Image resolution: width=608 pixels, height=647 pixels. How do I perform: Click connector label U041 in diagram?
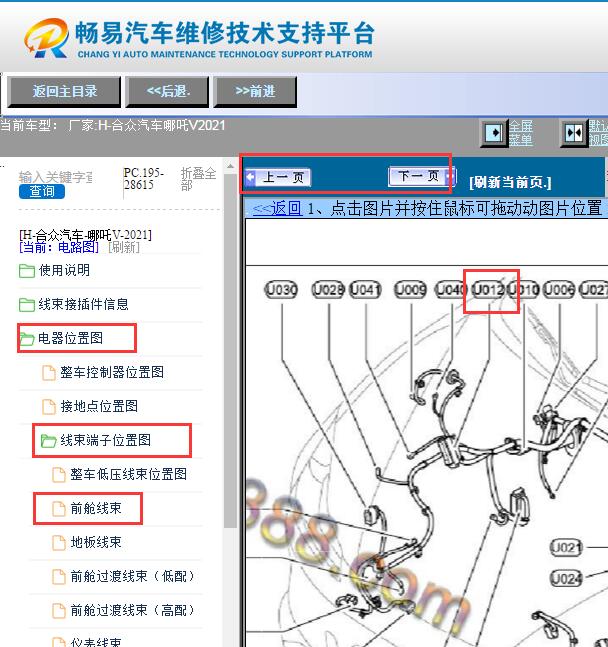click(x=365, y=290)
